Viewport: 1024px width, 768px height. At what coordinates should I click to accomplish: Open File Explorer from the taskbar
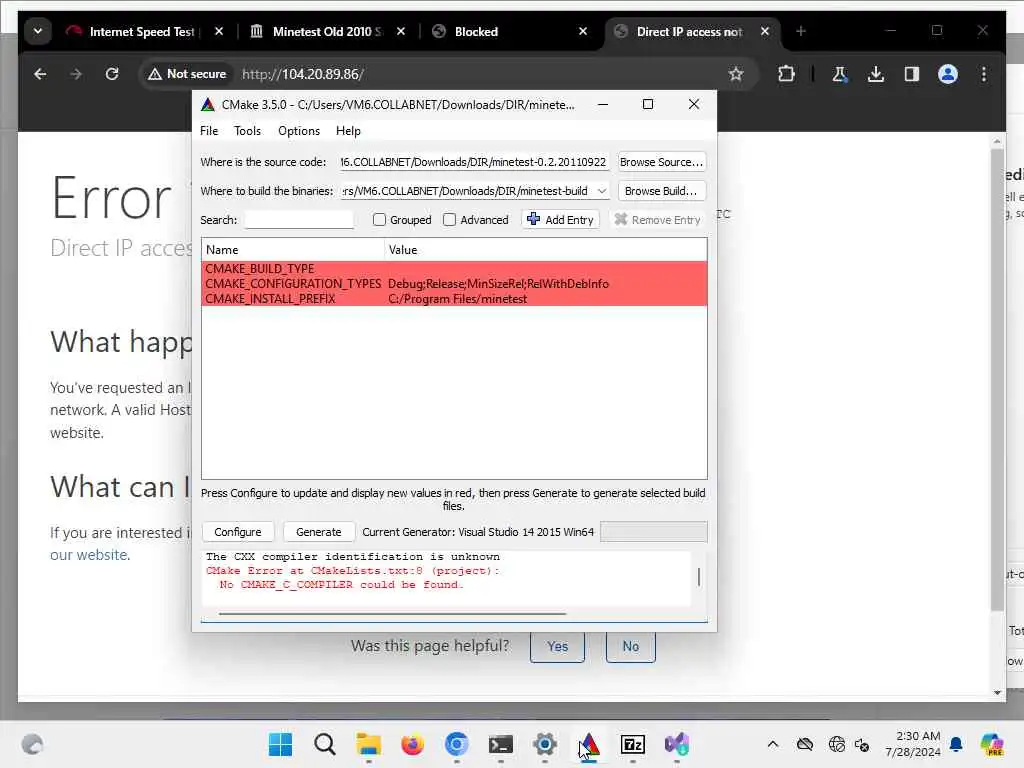click(x=368, y=744)
